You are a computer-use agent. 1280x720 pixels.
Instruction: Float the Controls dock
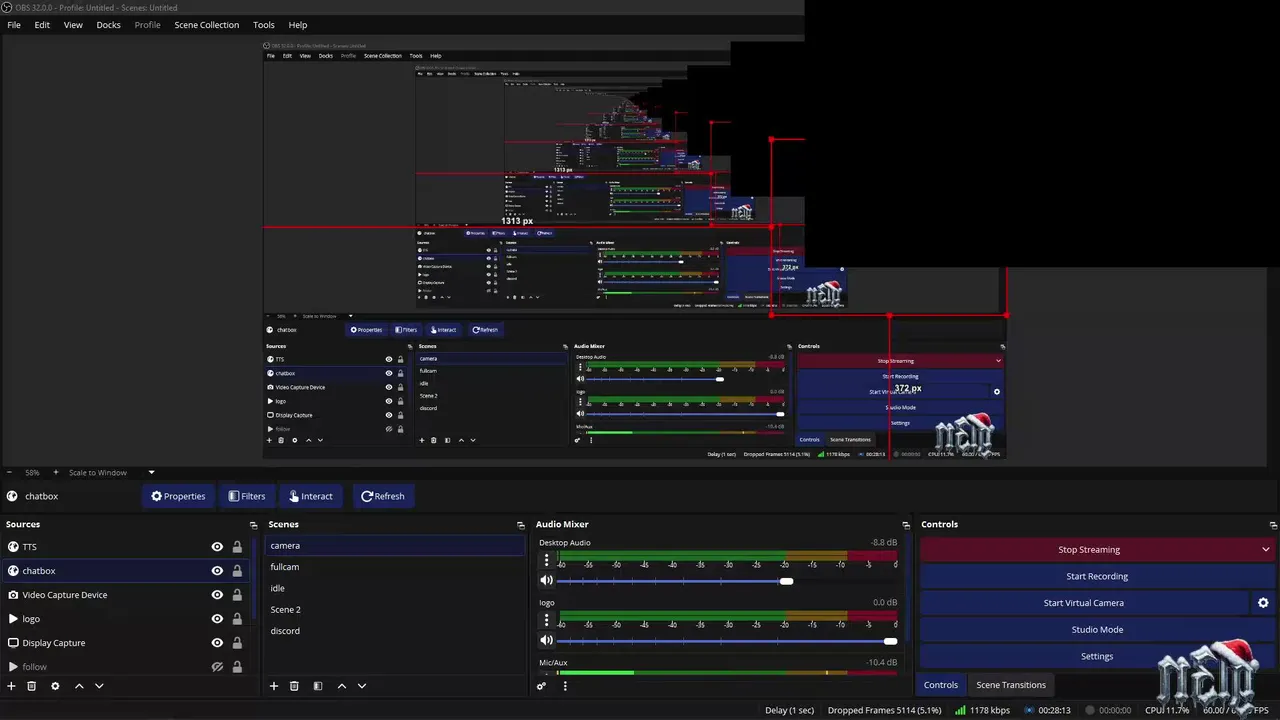click(1273, 525)
